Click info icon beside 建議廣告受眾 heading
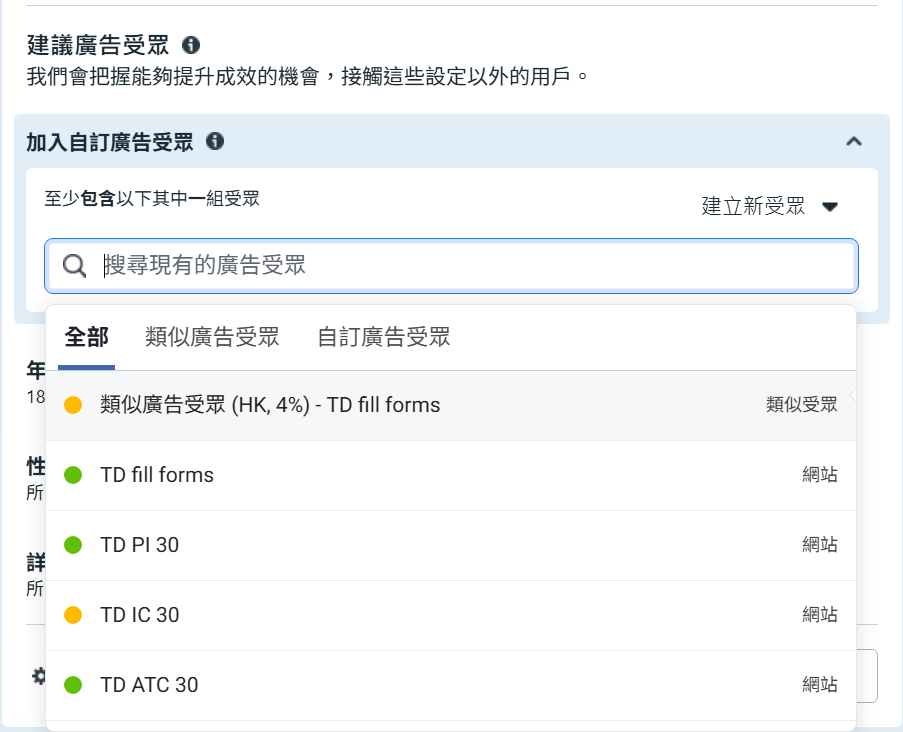Screen dimensions: 903x732 (191, 45)
